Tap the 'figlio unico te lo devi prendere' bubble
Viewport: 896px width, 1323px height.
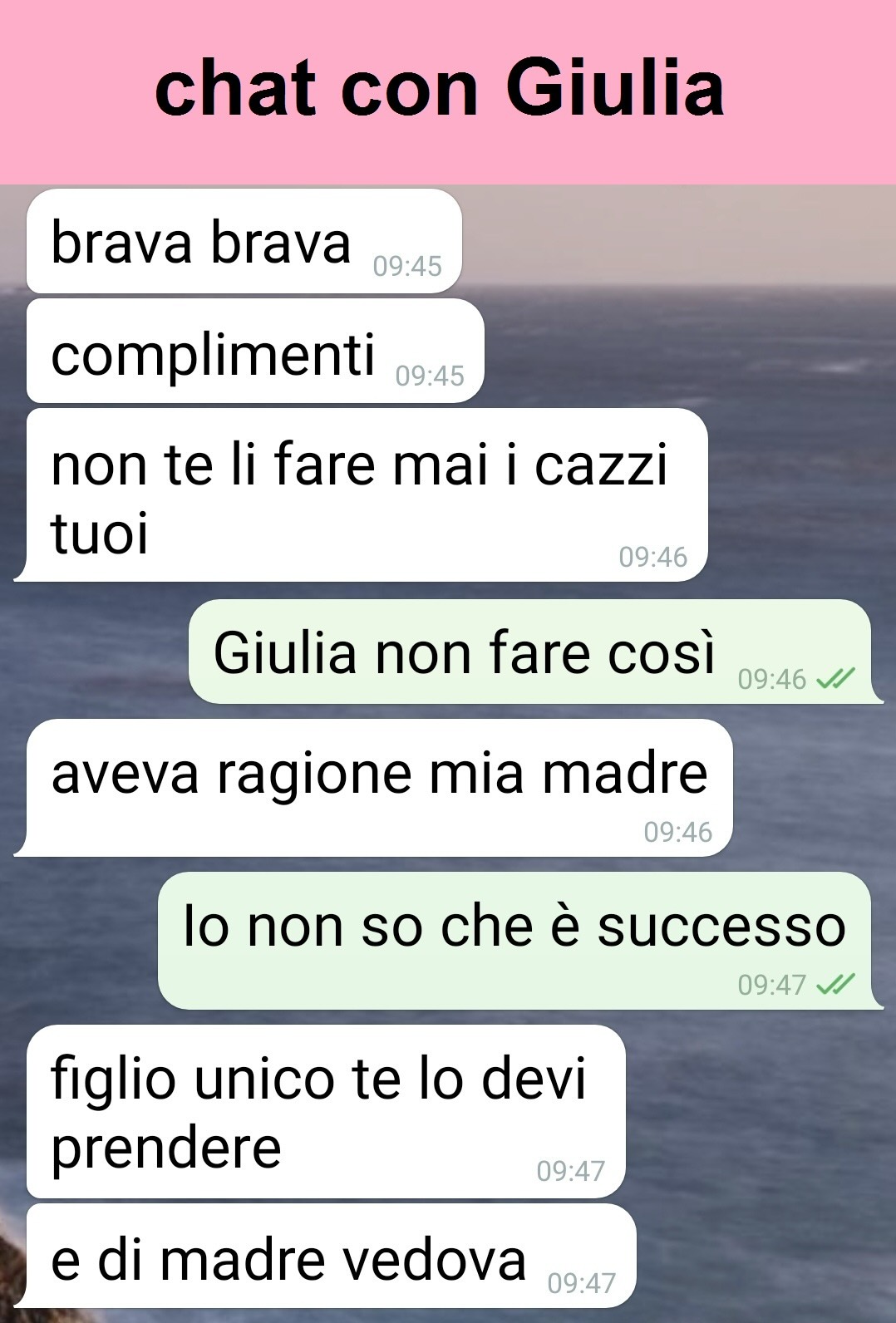tap(326, 1111)
